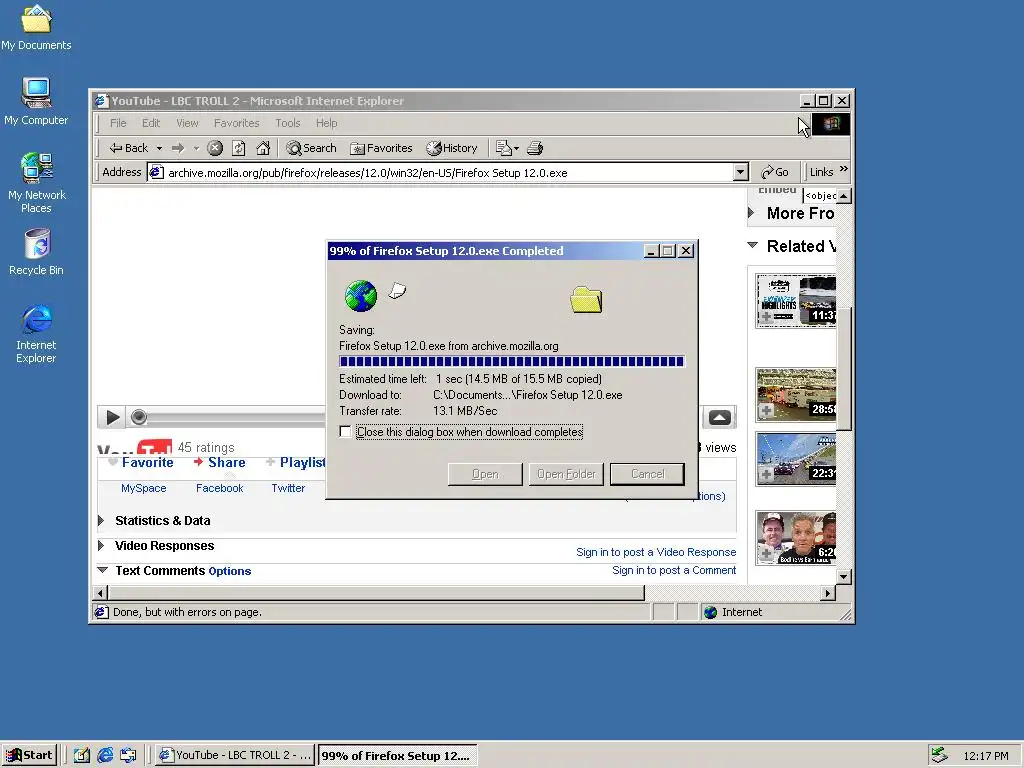Viewport: 1024px width, 768px height.
Task: Open related video thumbnail showing three faces
Action: coord(796,538)
